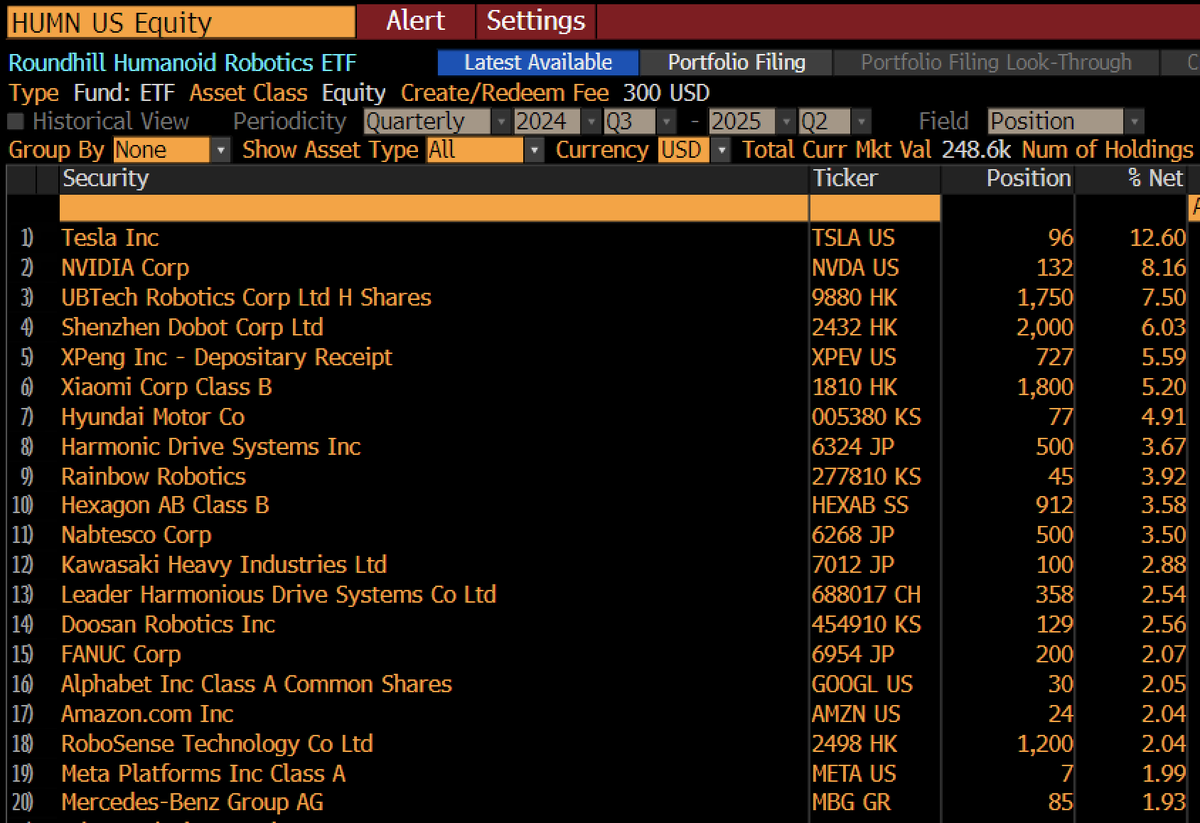Image resolution: width=1200 pixels, height=823 pixels.
Task: Click the Ticker filter input field
Action: point(875,208)
